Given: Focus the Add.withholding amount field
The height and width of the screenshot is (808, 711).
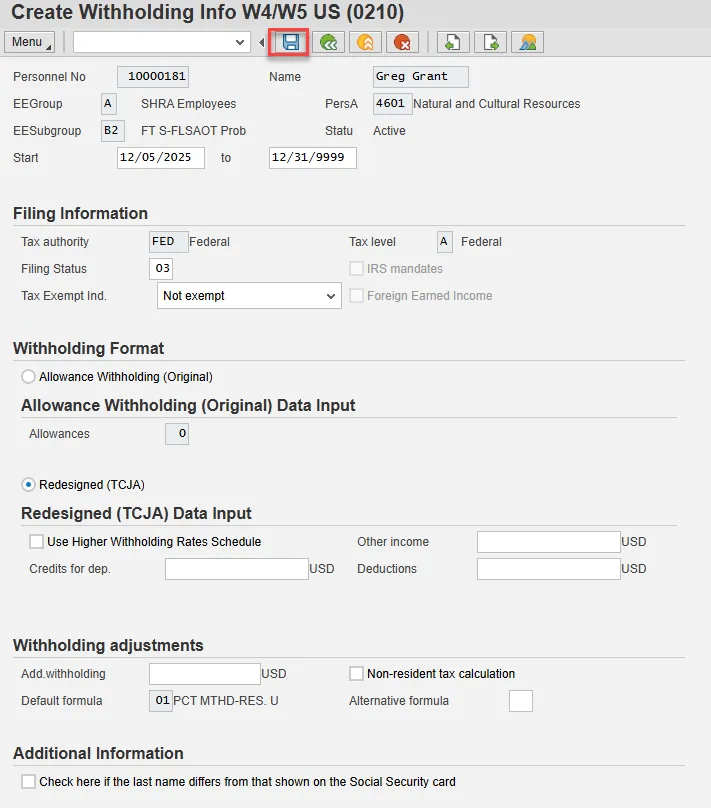Looking at the screenshot, I should [x=204, y=674].
